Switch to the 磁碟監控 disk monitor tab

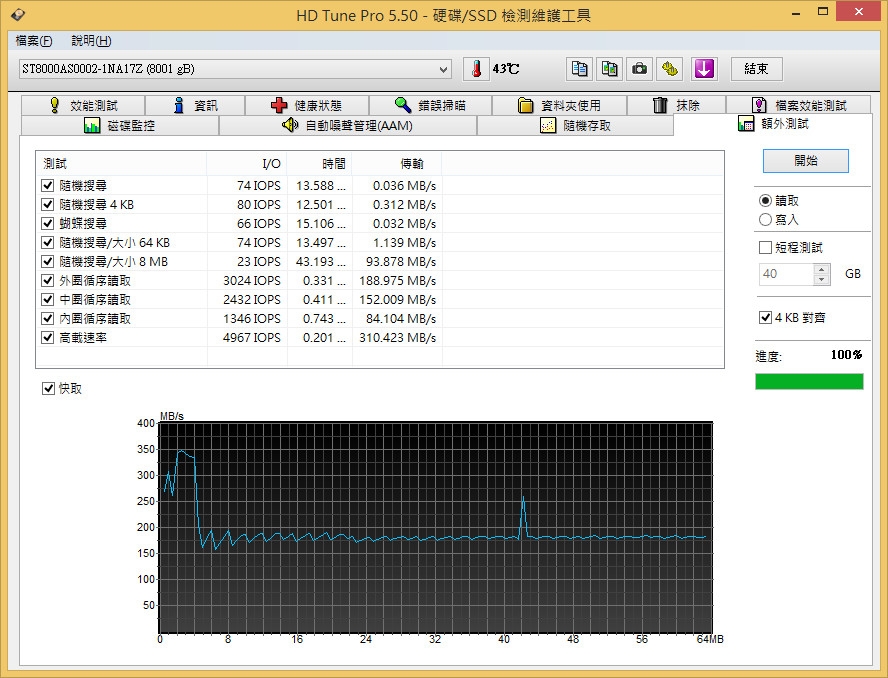pyautogui.click(x=119, y=125)
